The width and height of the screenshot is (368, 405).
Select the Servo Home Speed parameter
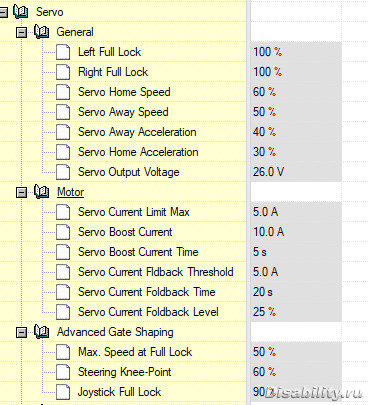point(124,92)
